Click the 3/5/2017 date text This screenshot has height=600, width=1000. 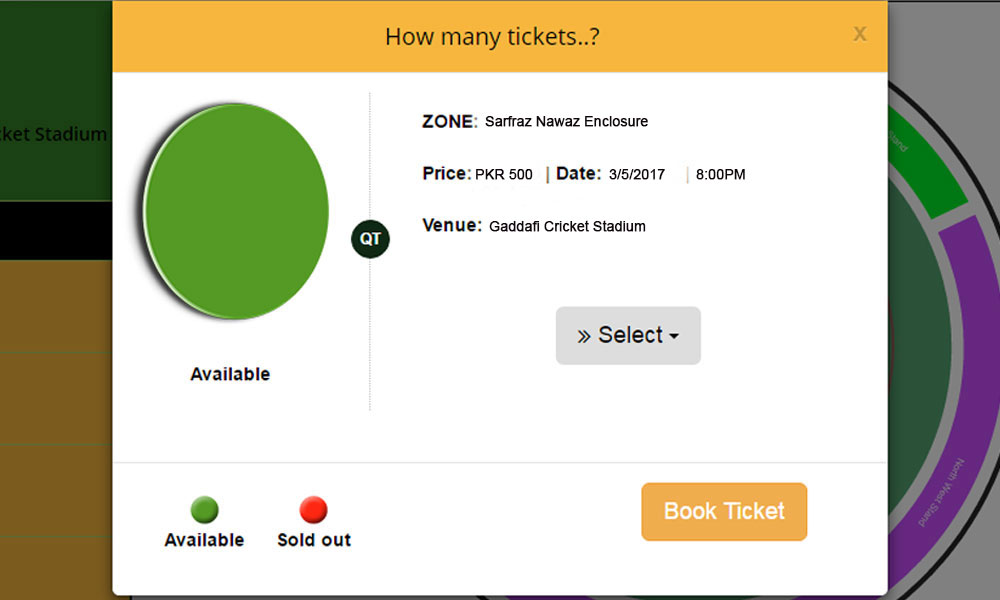click(636, 175)
